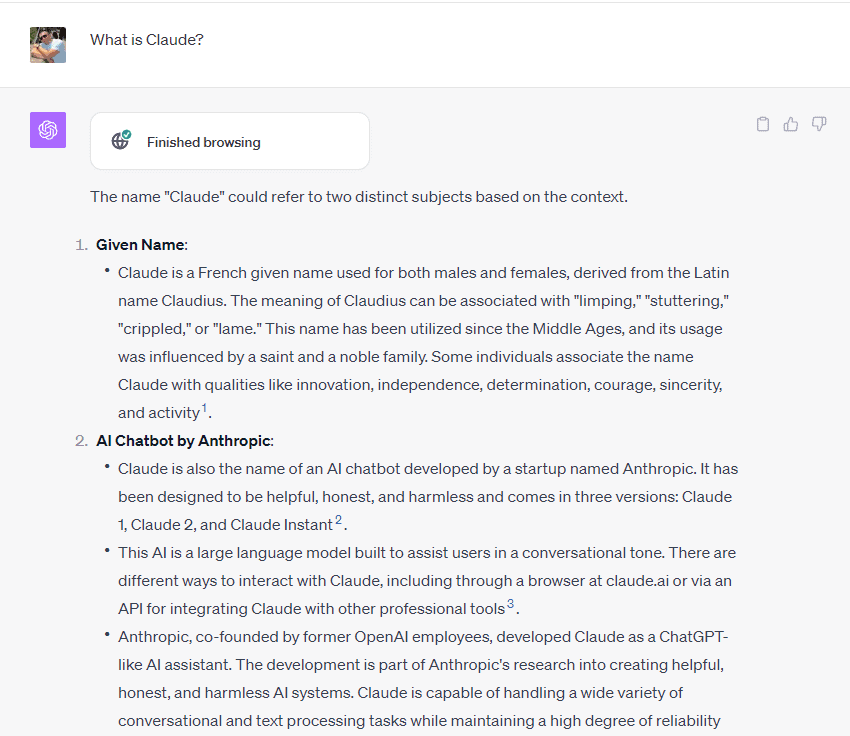Click the line starting 'been designed to be helpful'
The height and width of the screenshot is (736, 850).
(425, 497)
